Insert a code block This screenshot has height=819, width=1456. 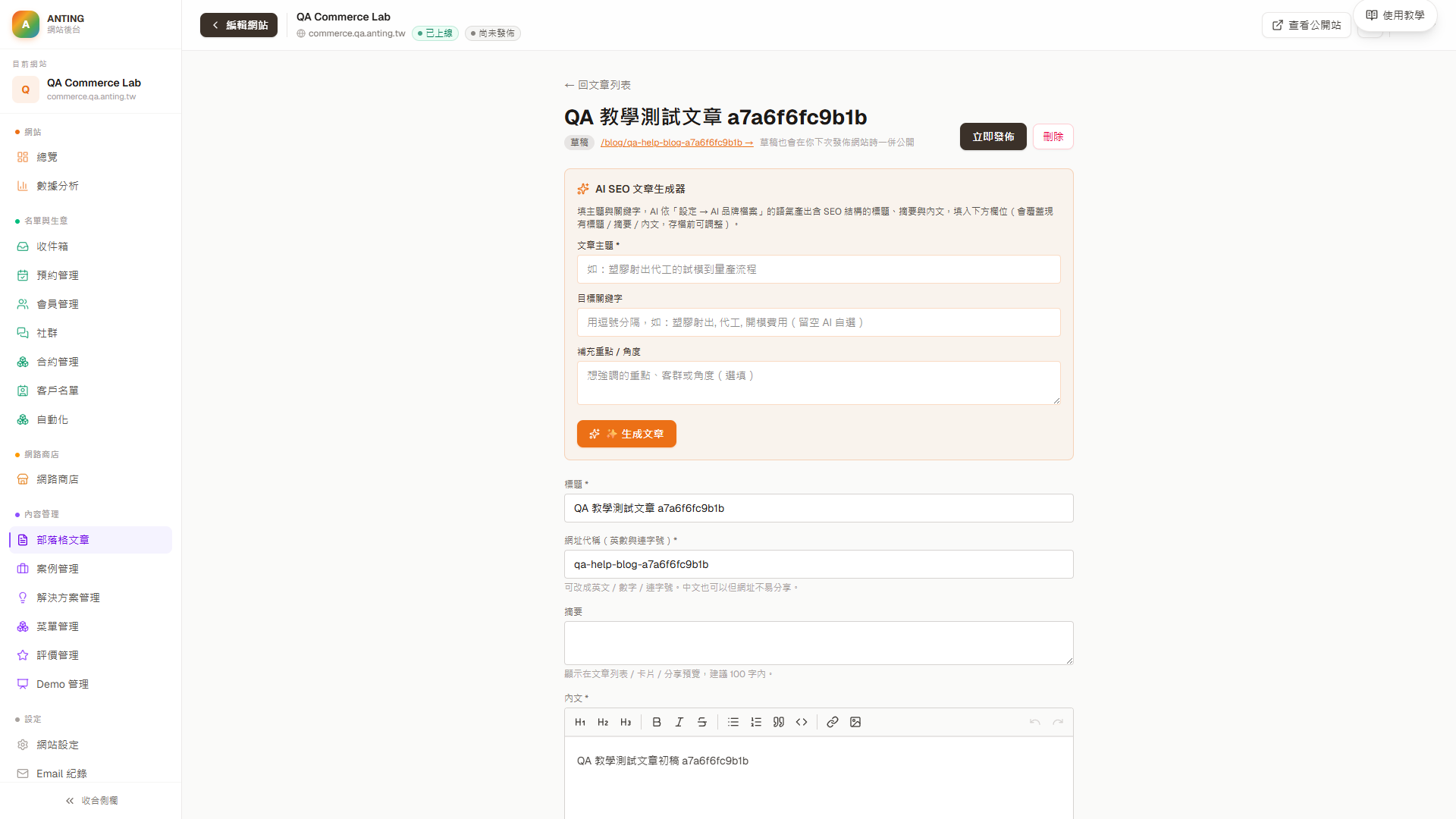[802, 722]
